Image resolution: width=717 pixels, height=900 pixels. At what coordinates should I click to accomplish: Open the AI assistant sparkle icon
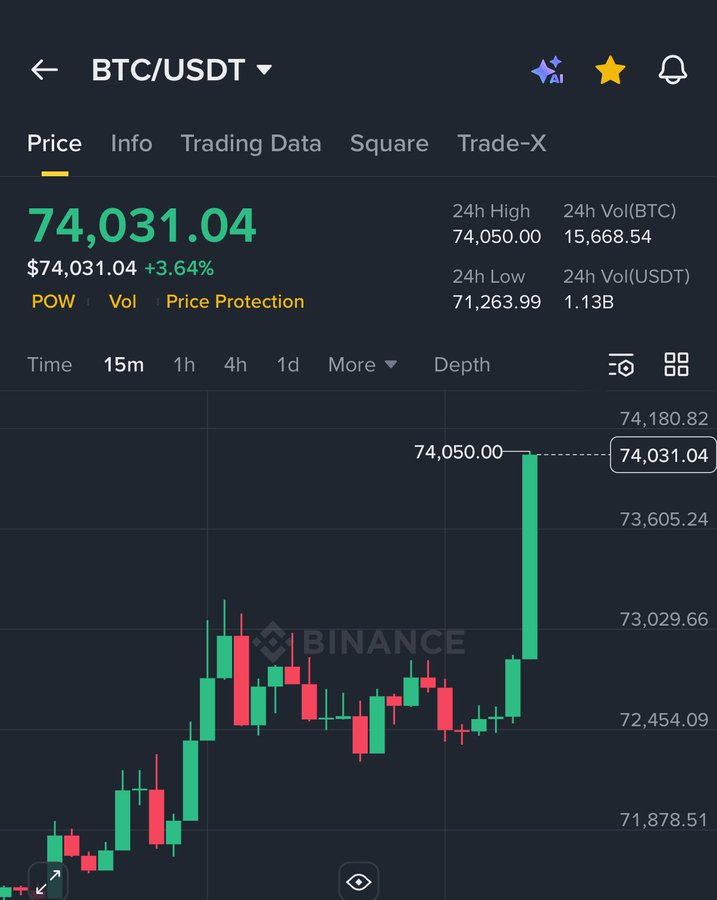[x=547, y=70]
